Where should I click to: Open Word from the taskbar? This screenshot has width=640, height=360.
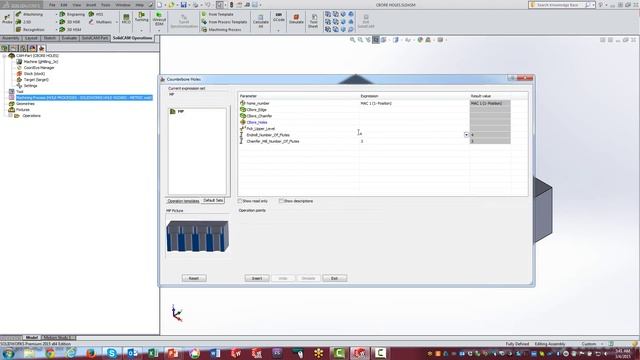pyautogui.click(x=215, y=353)
